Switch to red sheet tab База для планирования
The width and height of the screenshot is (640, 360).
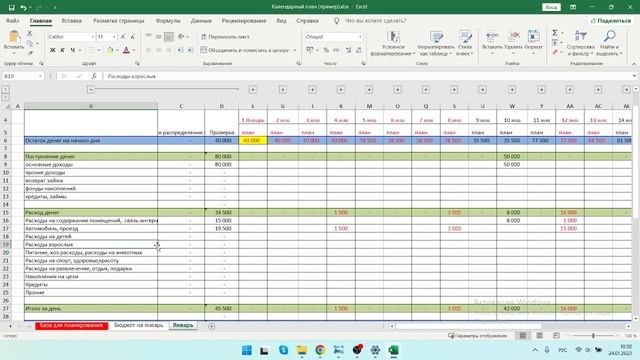pos(71,325)
